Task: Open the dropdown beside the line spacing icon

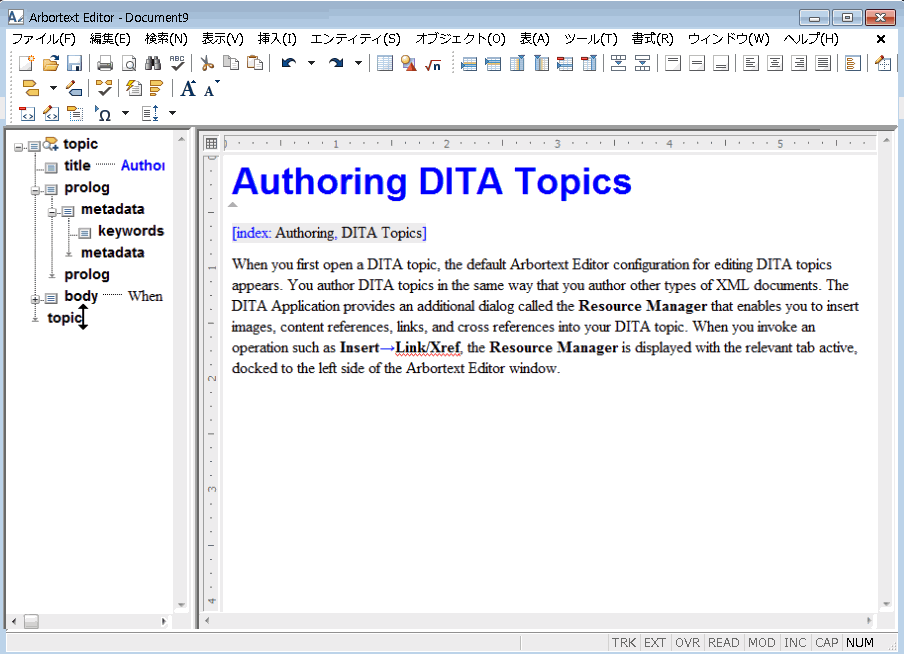Action: tap(172, 114)
